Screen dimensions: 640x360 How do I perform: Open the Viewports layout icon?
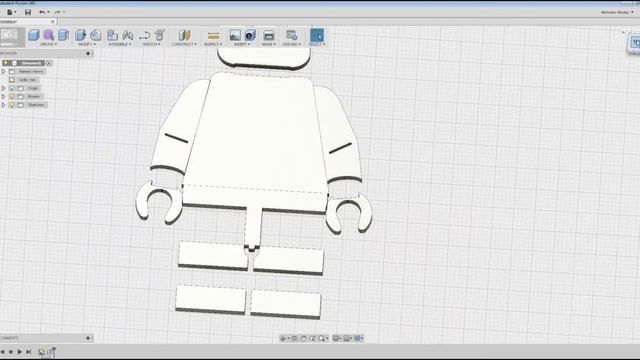pos(357,338)
